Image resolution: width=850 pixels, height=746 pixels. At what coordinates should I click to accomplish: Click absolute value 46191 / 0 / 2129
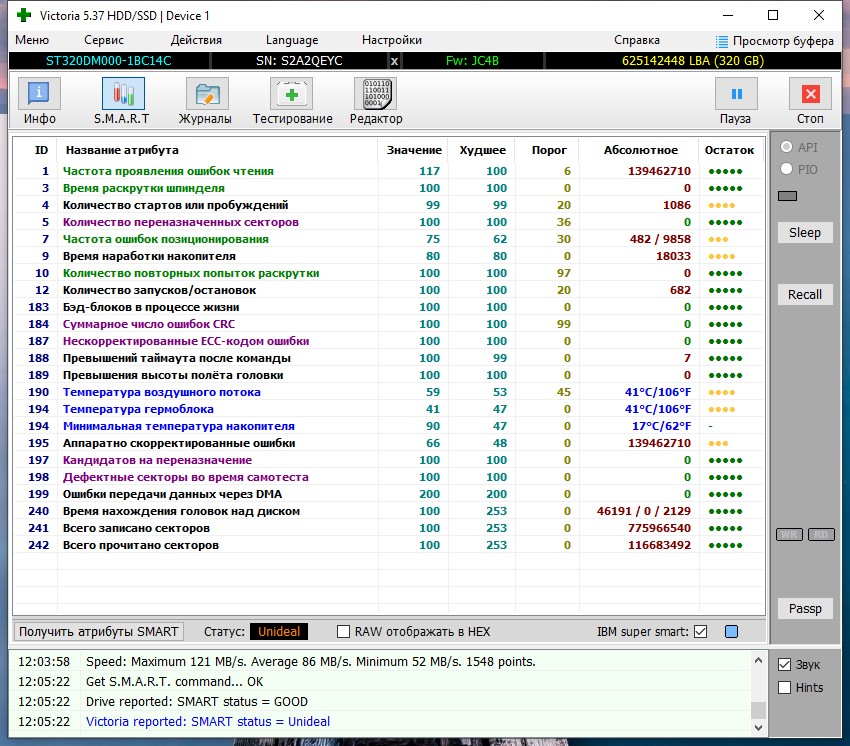643,511
